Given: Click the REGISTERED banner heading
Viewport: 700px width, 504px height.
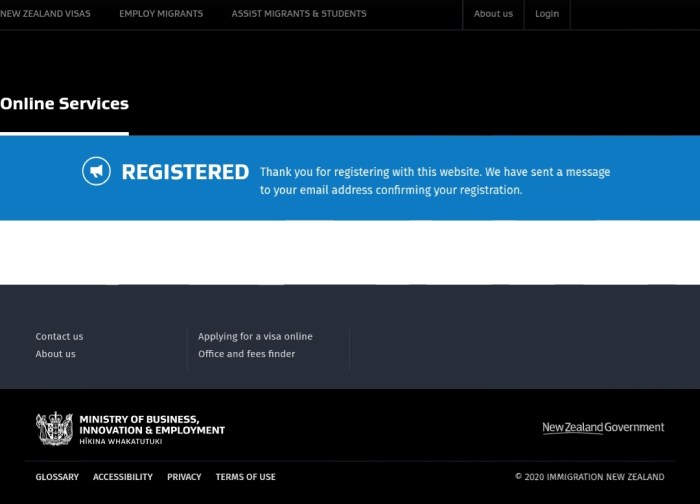Looking at the screenshot, I should pos(185,173).
